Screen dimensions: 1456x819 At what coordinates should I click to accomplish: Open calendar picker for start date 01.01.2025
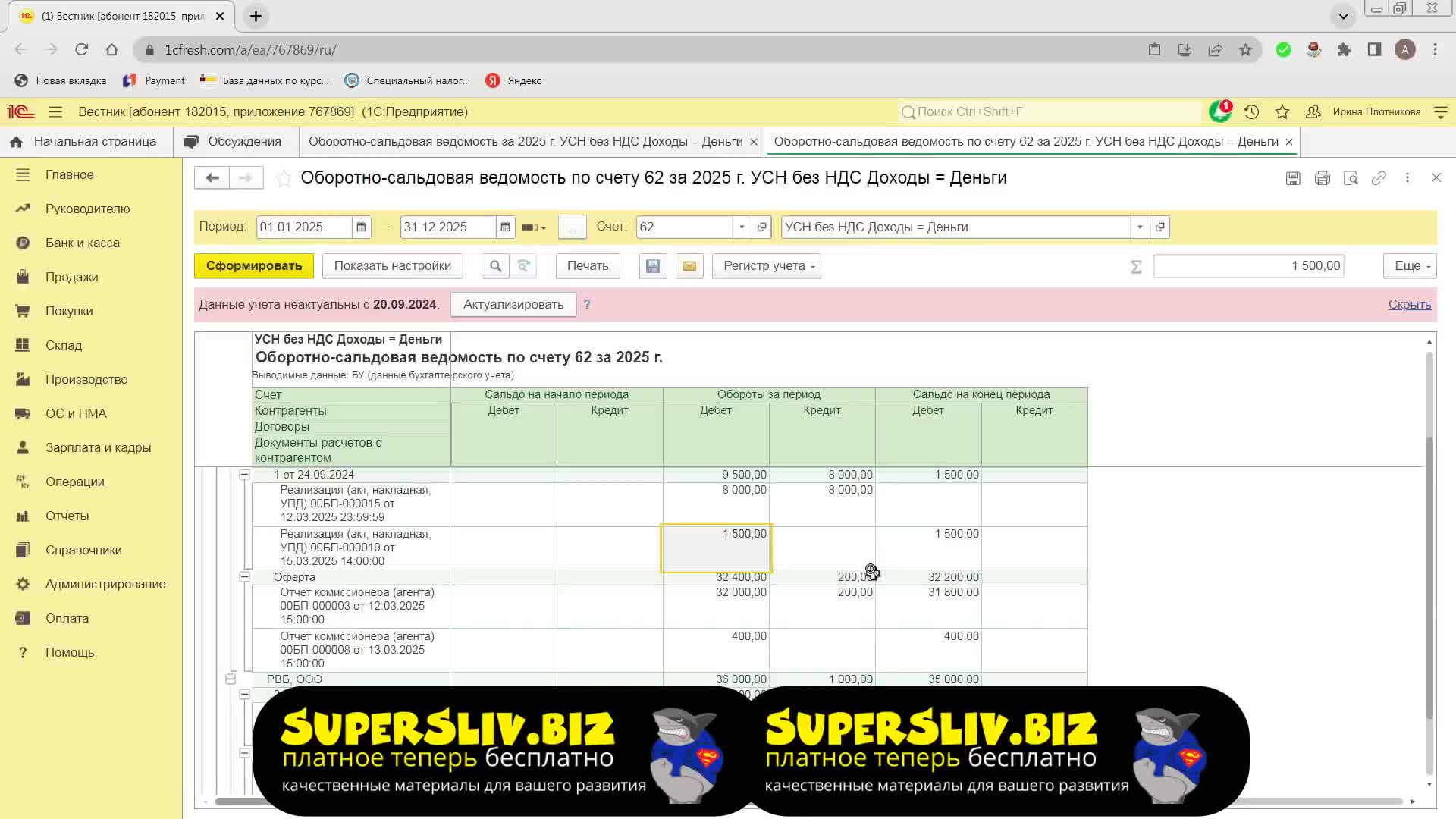[x=361, y=227]
